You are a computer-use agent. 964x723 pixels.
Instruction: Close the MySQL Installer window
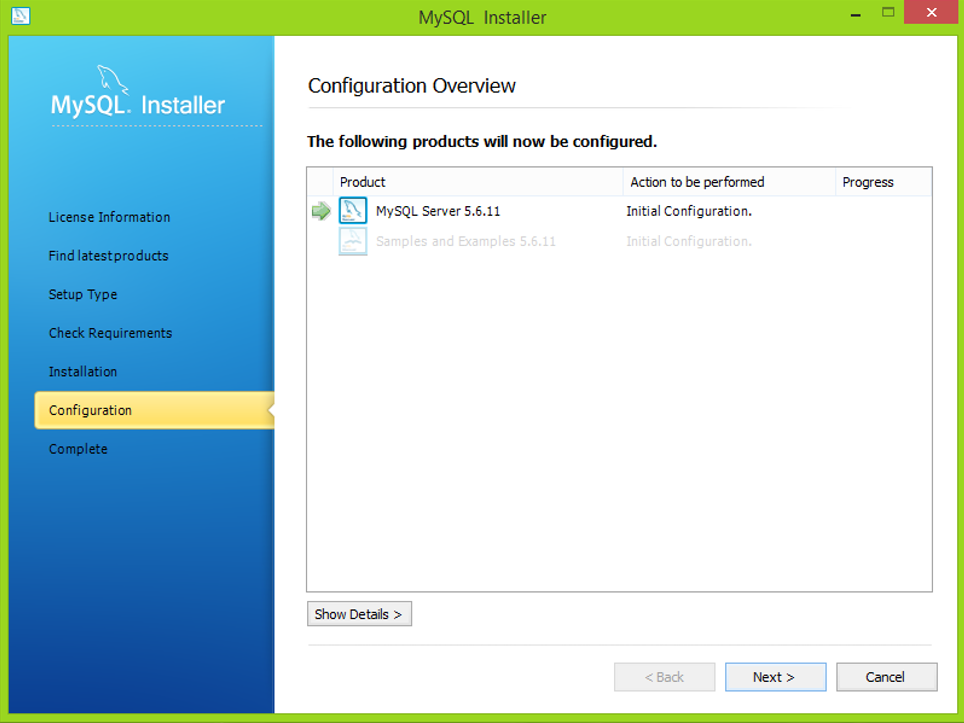[931, 12]
